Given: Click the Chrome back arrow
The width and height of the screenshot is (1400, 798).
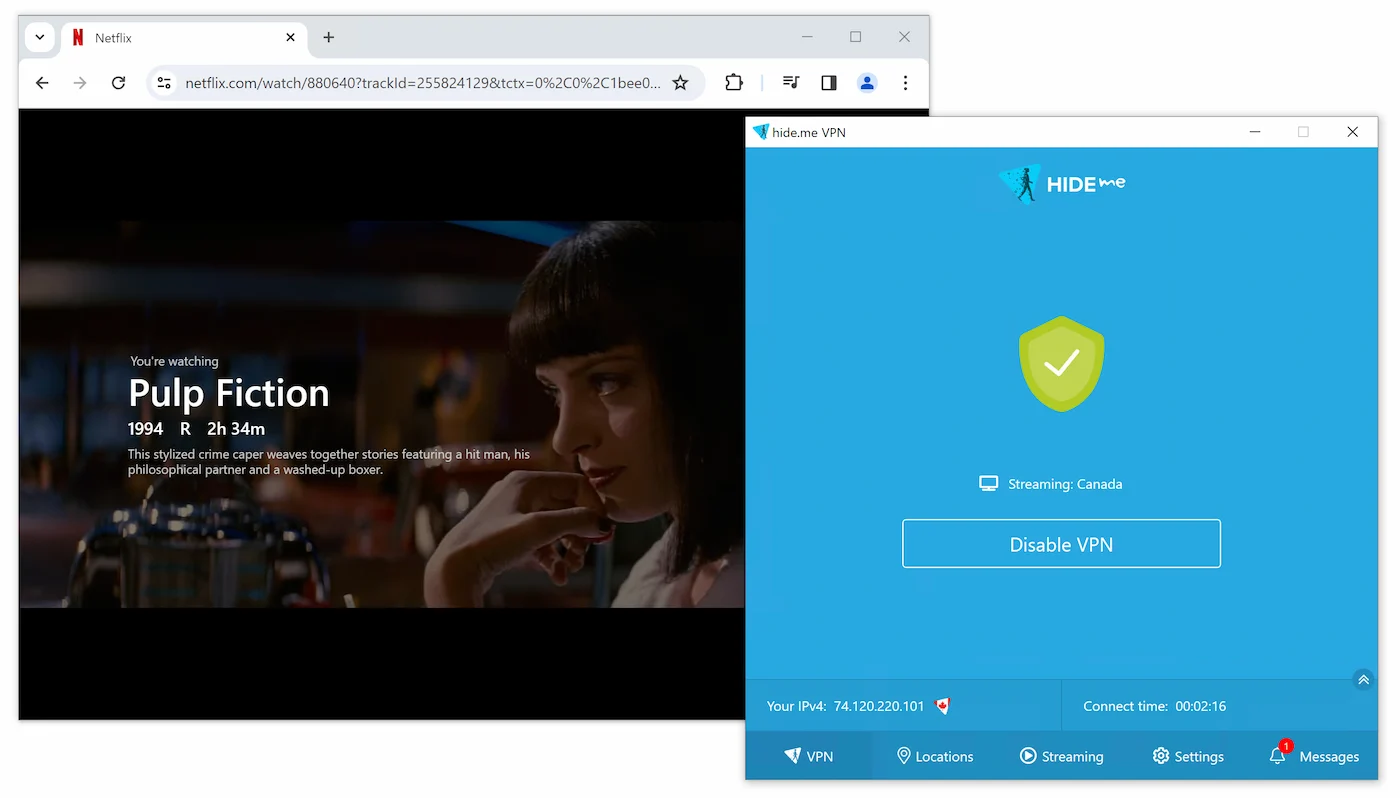Looking at the screenshot, I should [42, 83].
